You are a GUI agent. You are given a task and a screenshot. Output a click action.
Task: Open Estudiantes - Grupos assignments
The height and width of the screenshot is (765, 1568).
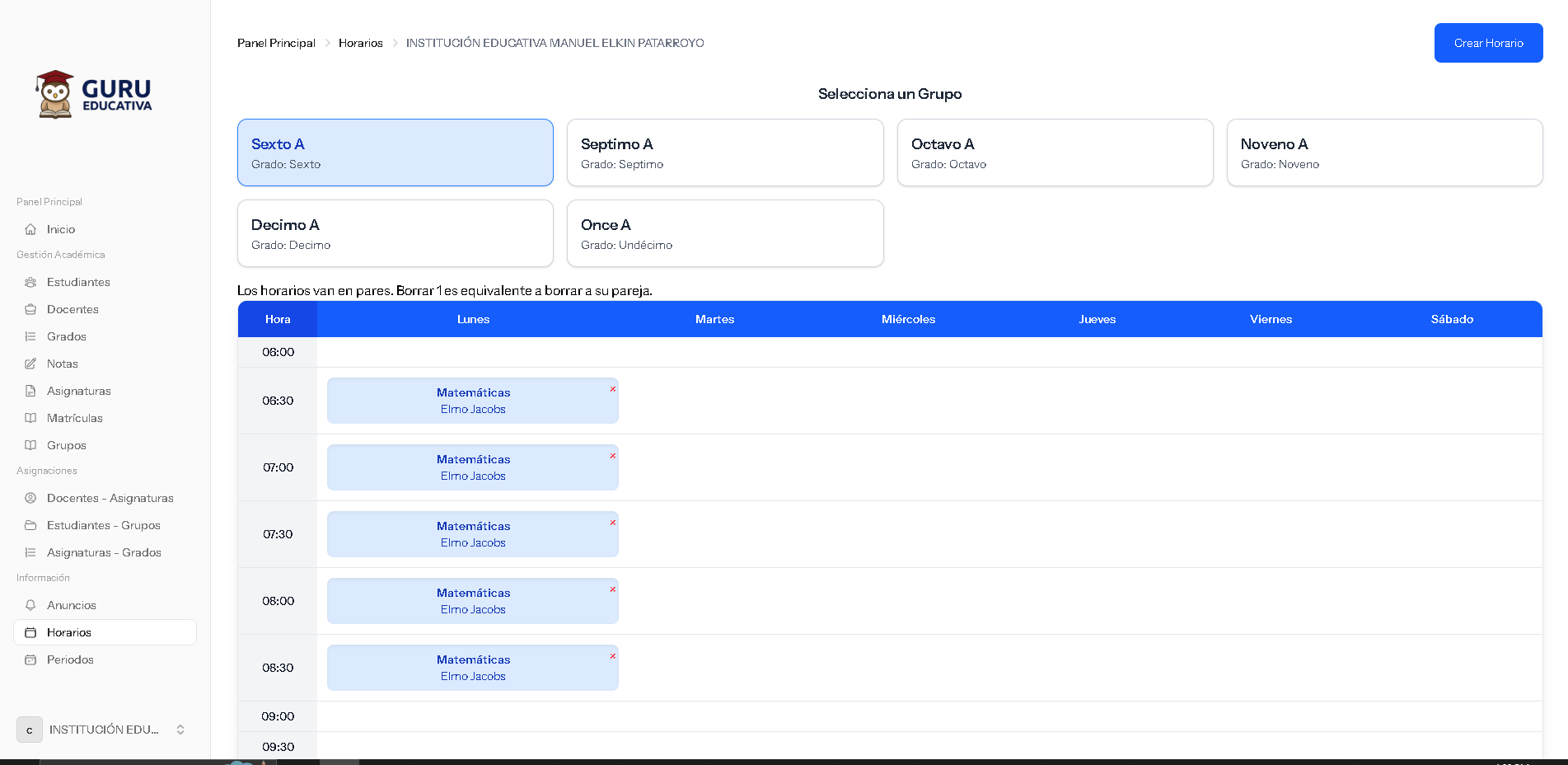click(103, 525)
